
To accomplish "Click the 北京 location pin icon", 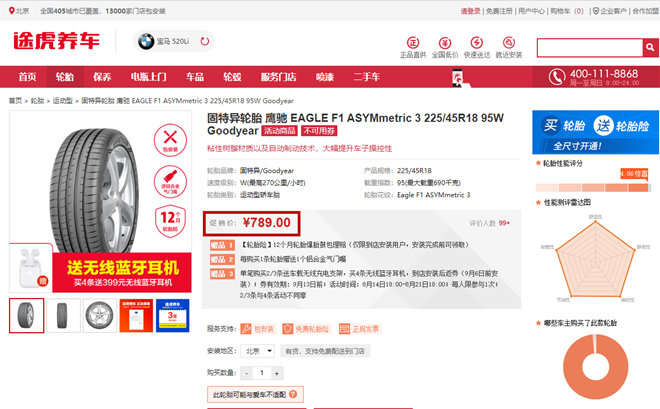I will click(11, 11).
